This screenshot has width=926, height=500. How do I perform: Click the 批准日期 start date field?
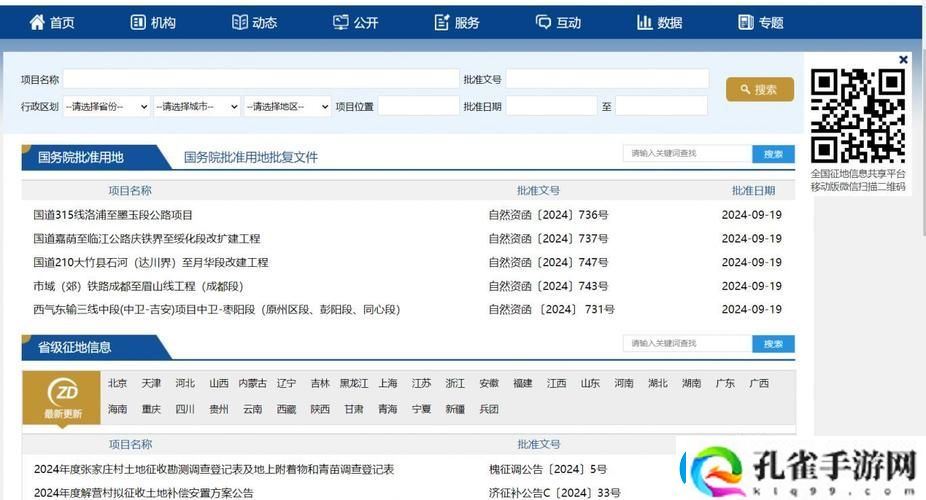[x=552, y=106]
